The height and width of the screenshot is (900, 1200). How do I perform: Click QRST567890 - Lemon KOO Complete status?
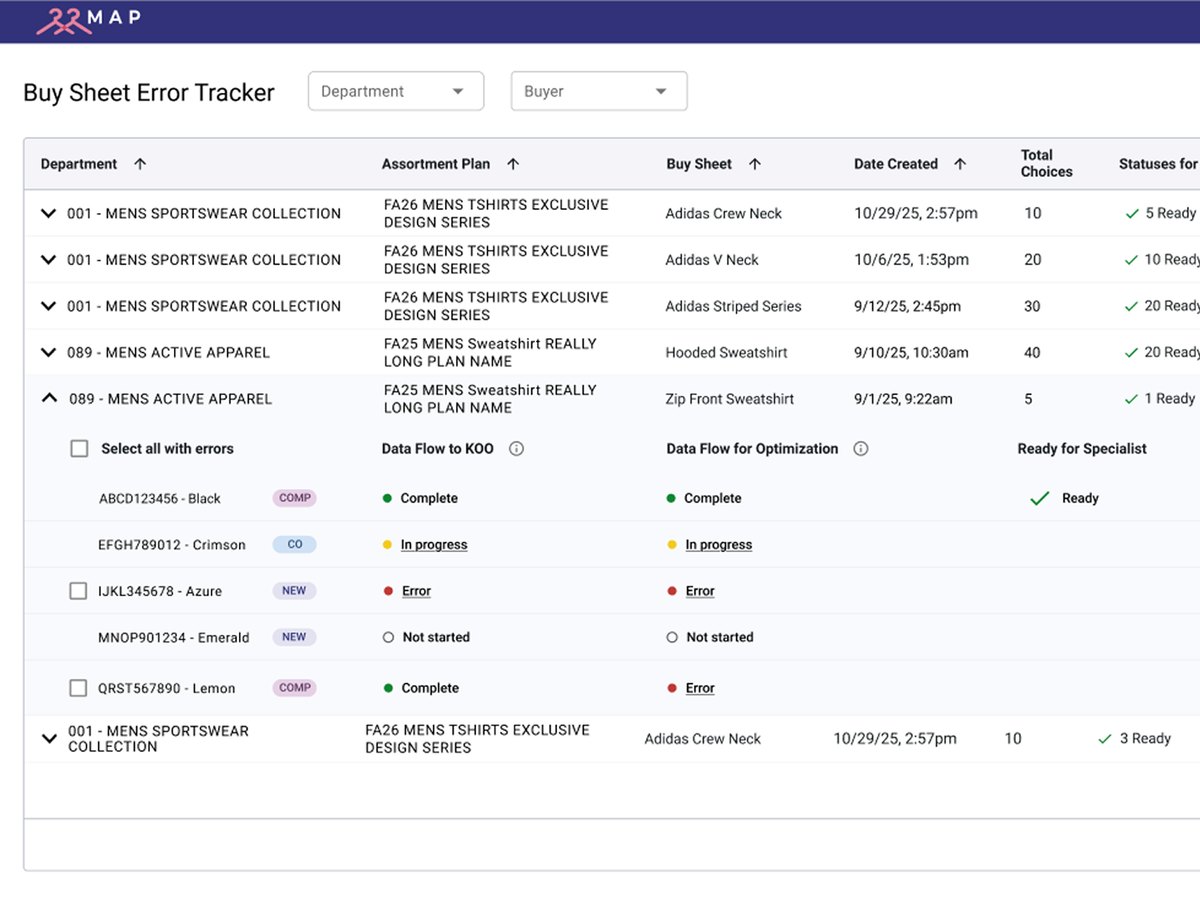[x=430, y=688]
